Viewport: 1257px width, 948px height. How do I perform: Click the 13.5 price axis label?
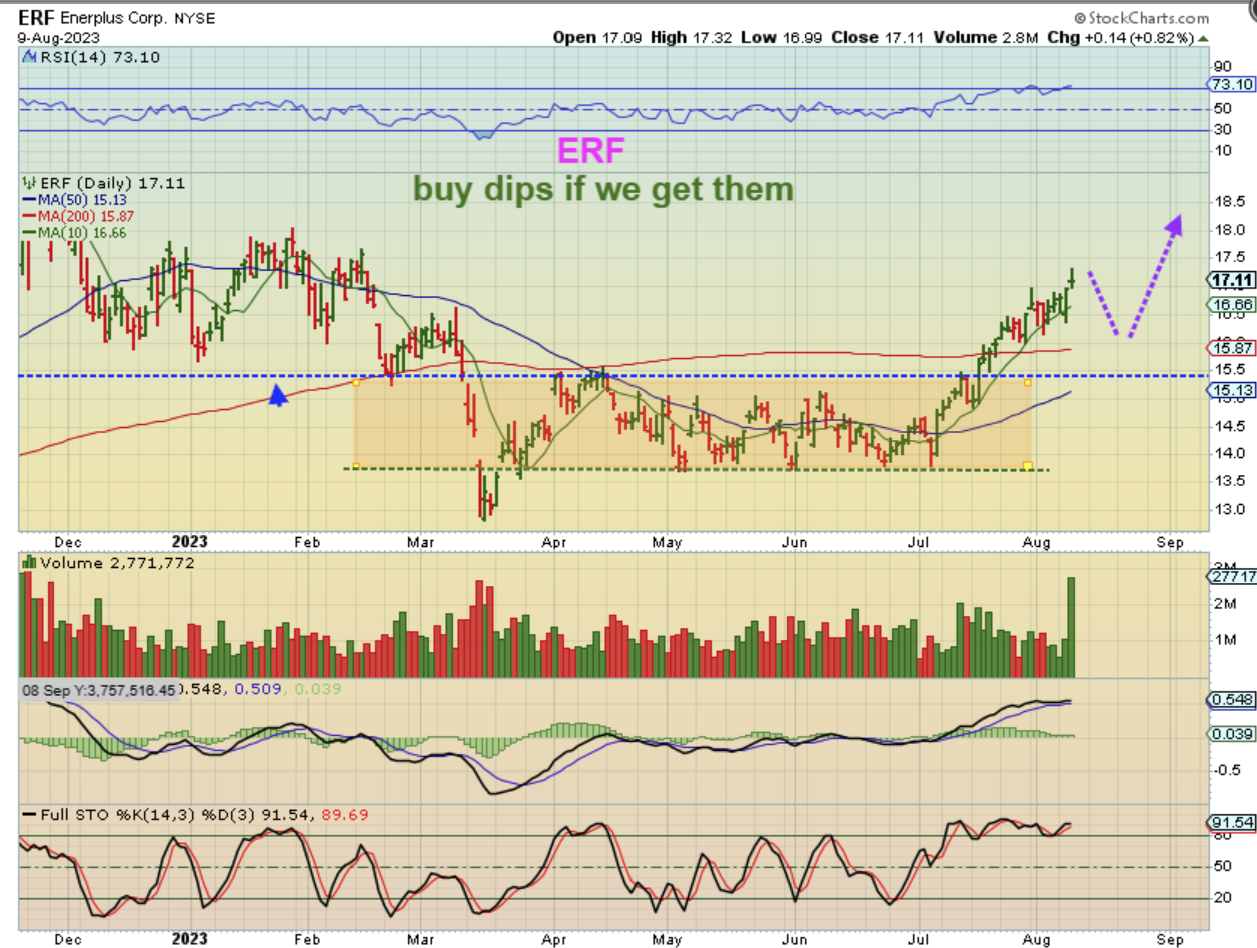(1228, 481)
